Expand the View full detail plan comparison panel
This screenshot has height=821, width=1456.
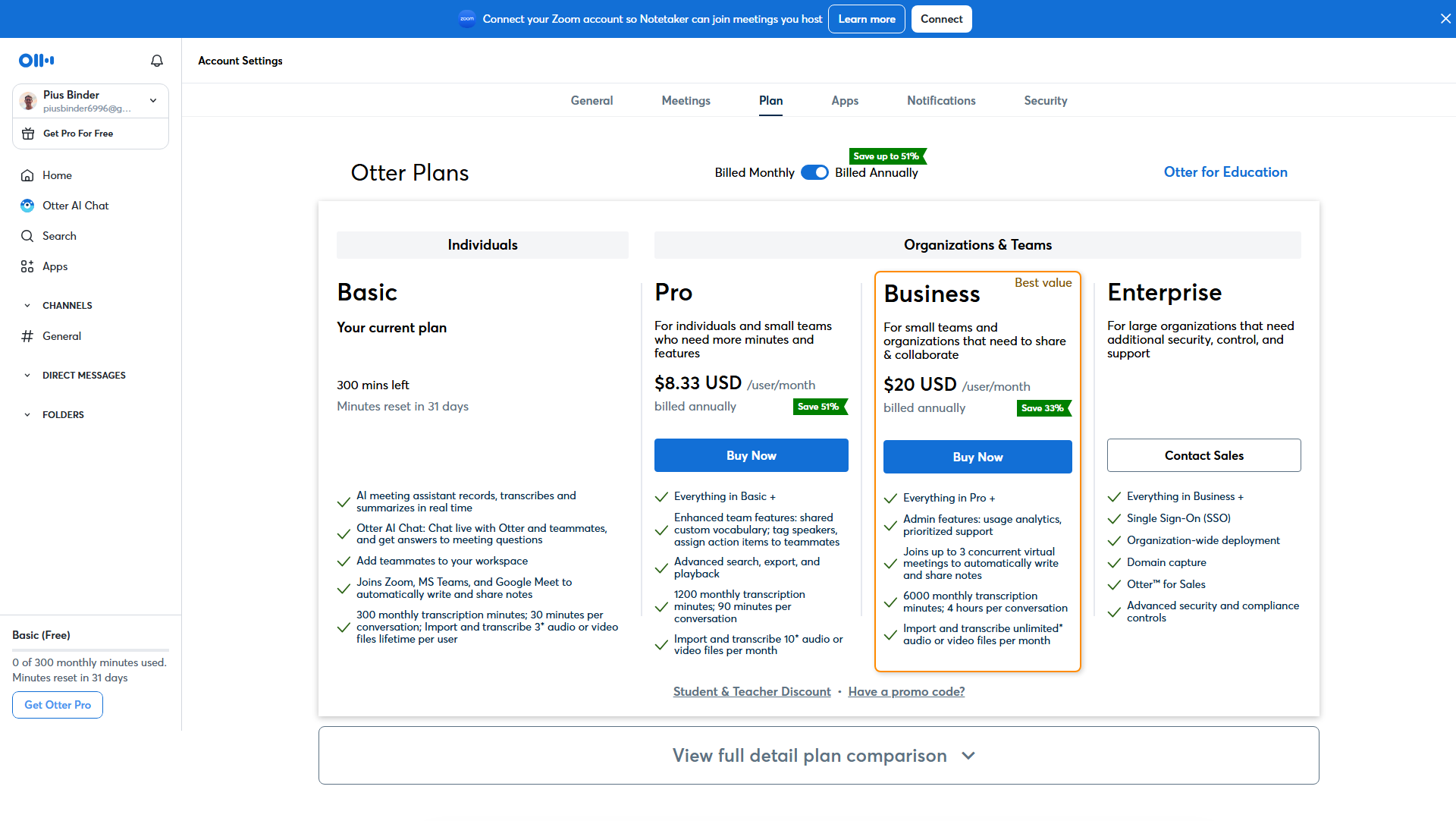pyautogui.click(x=818, y=756)
